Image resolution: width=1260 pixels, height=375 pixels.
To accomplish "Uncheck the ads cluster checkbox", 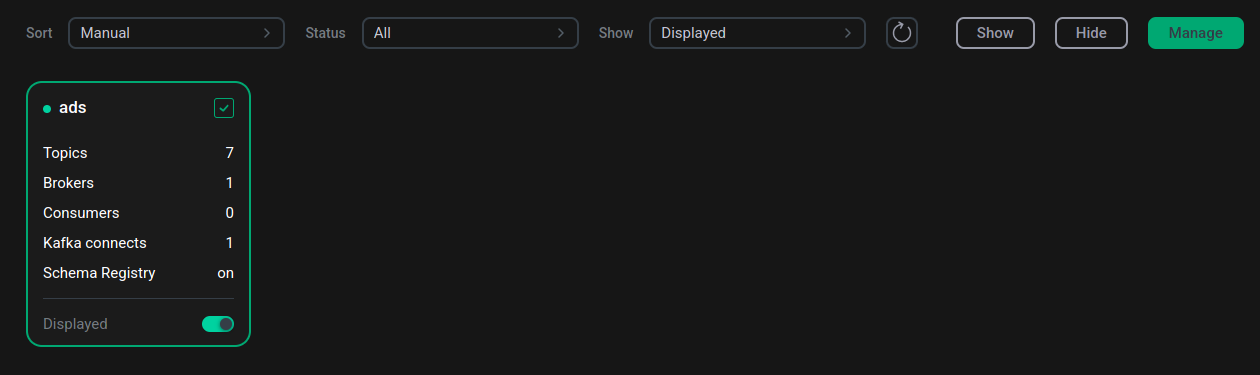I will [x=224, y=108].
